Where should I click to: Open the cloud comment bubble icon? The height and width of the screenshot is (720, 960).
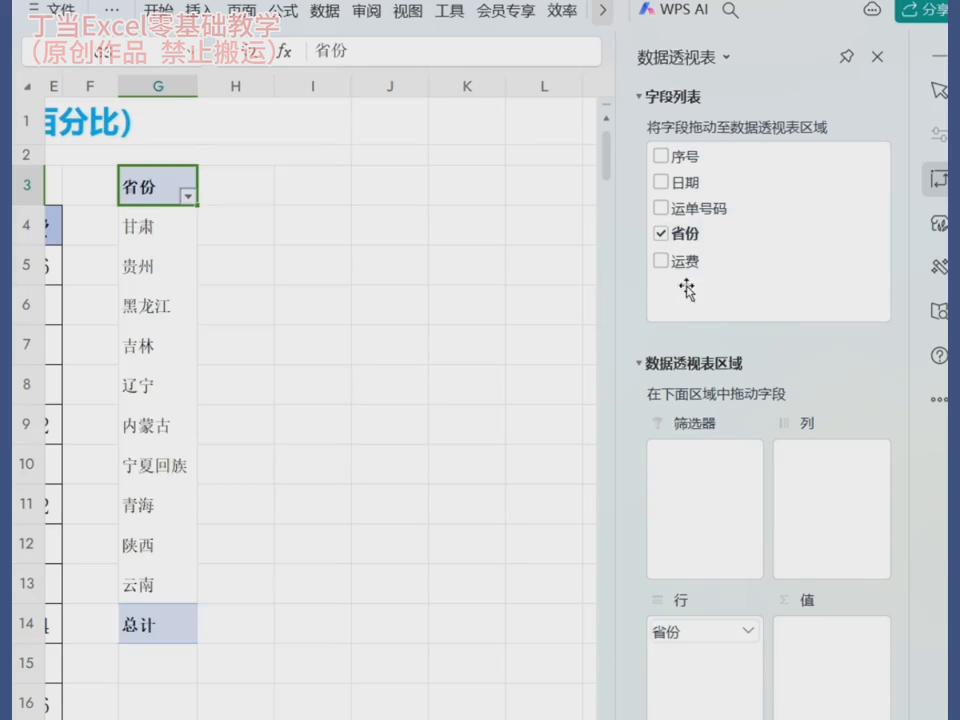click(872, 9)
